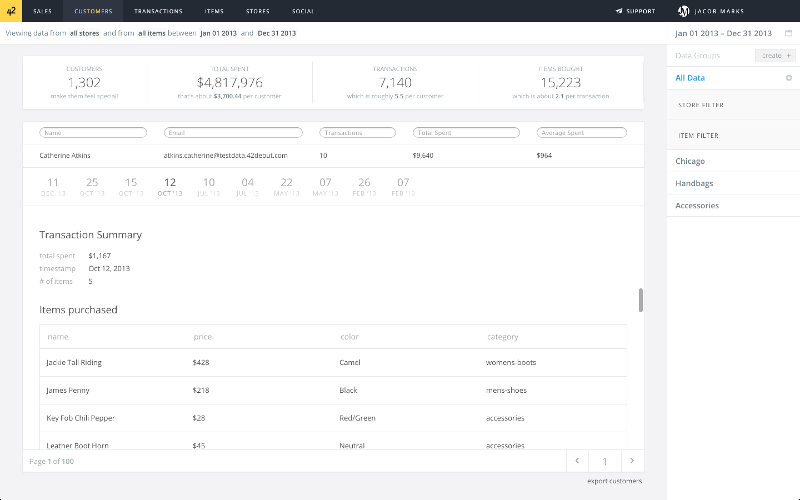800x500 pixels.
Task: Open the calendar icon beside date range
Action: (788, 33)
